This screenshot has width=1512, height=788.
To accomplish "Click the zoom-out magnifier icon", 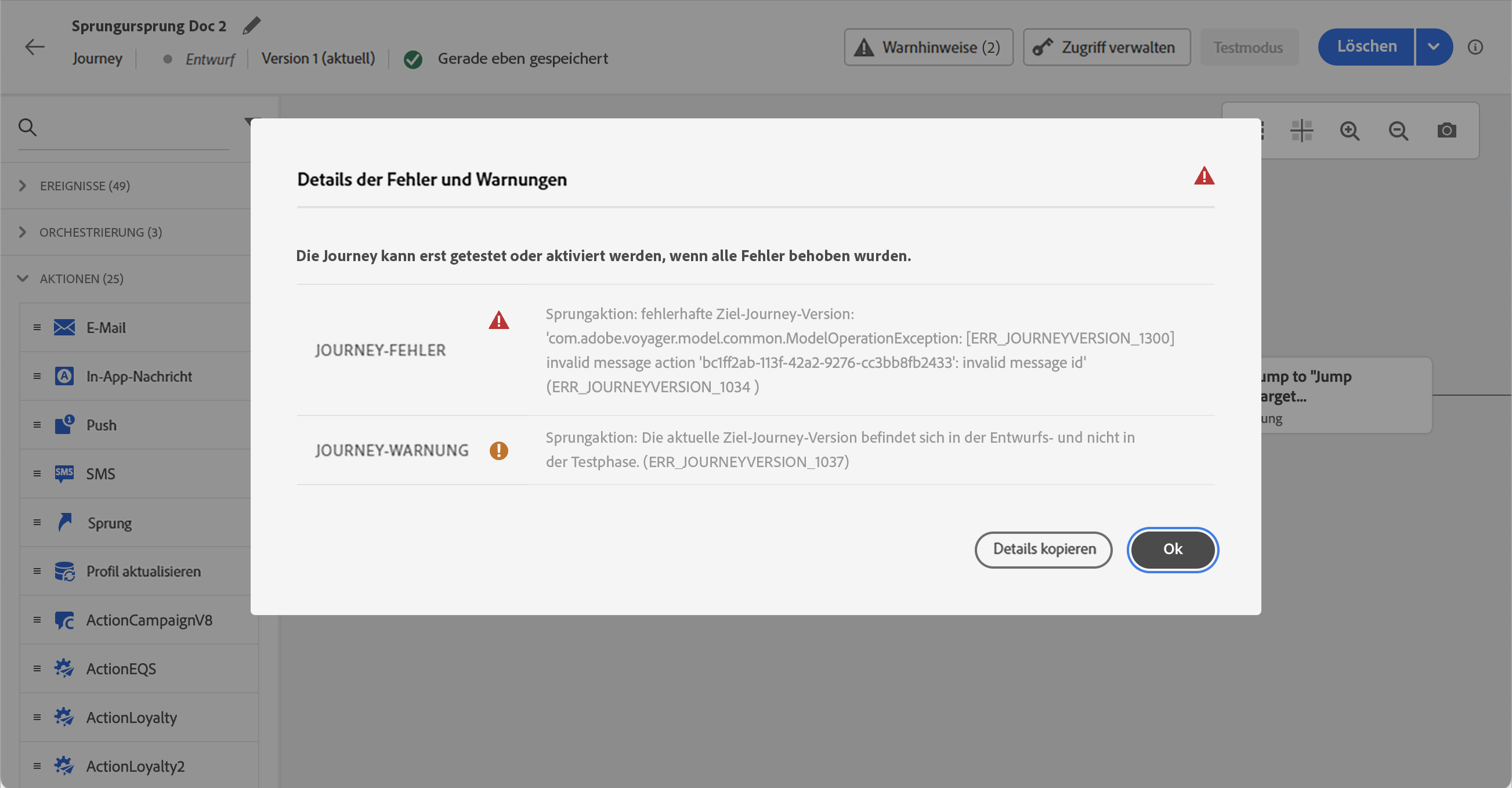I will coord(1398,131).
